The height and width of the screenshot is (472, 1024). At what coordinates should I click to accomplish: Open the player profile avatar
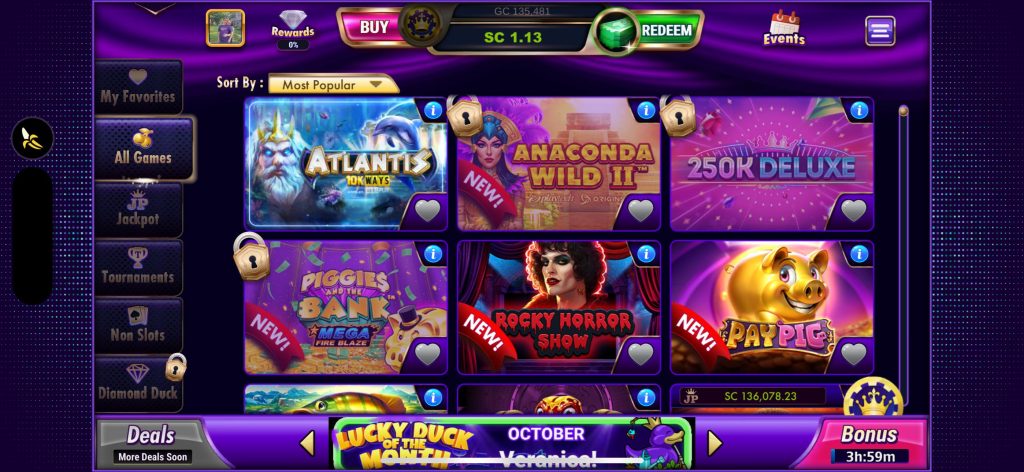[x=225, y=28]
